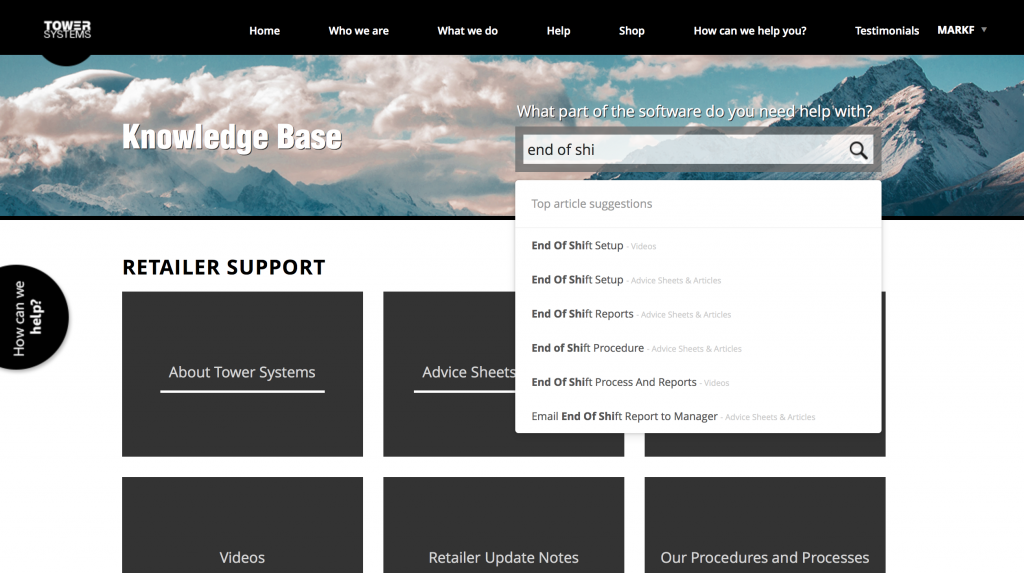Open the Home menu item

coord(264,31)
